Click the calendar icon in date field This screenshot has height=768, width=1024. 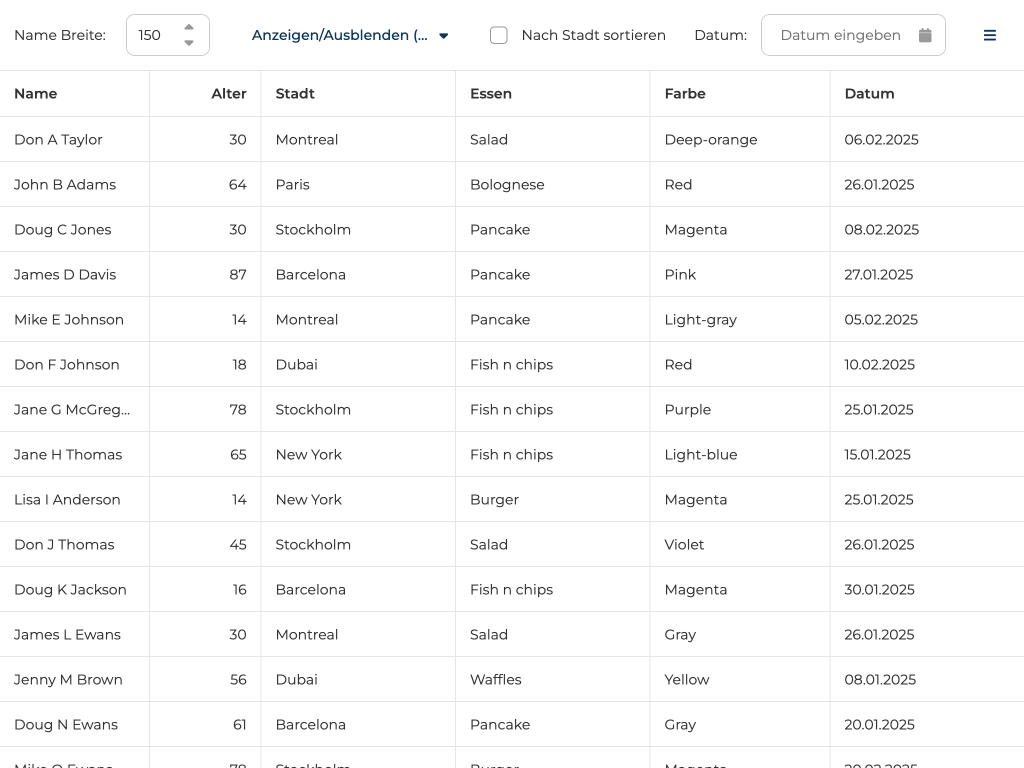(925, 35)
